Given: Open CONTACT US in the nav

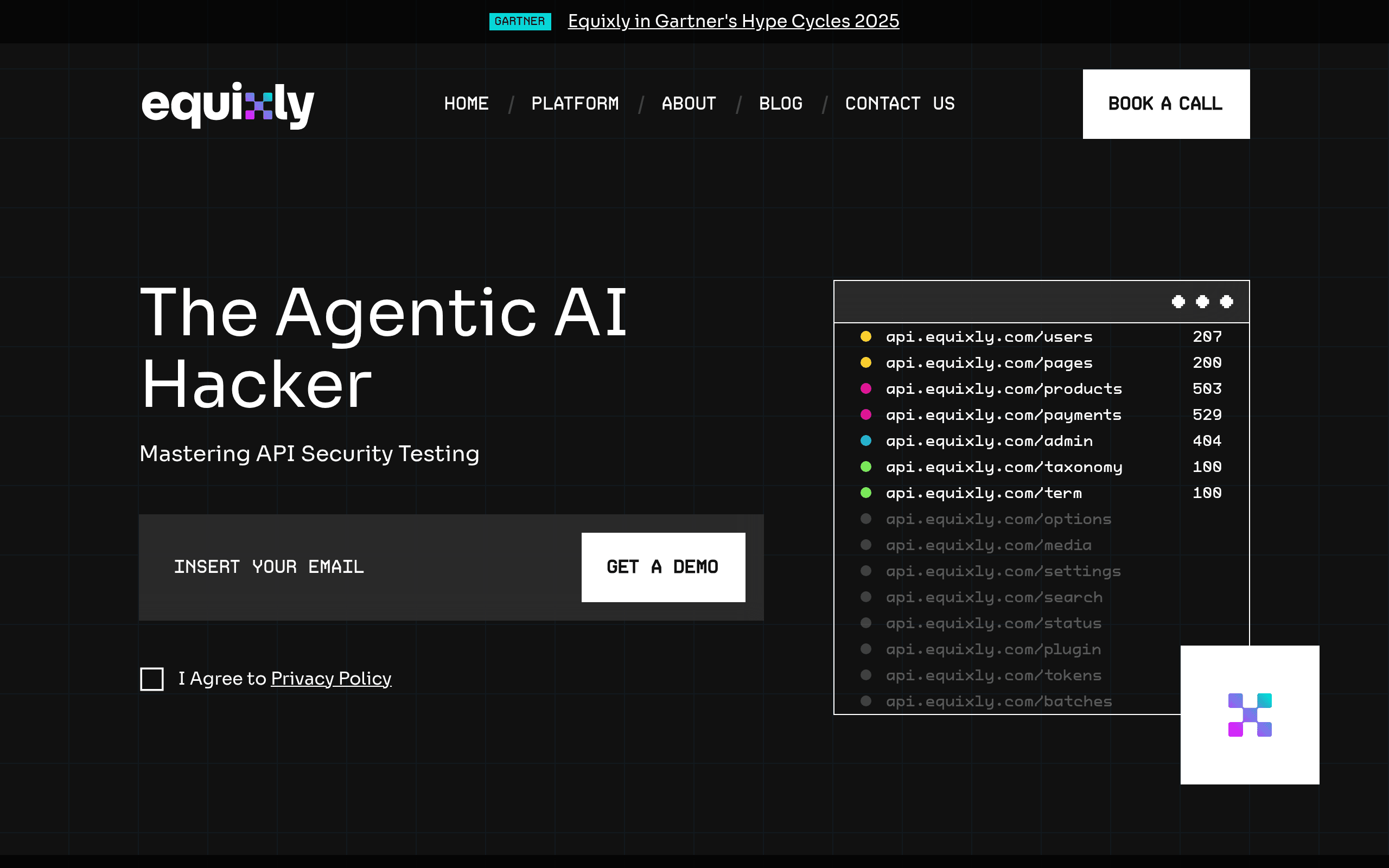Looking at the screenshot, I should tap(900, 104).
